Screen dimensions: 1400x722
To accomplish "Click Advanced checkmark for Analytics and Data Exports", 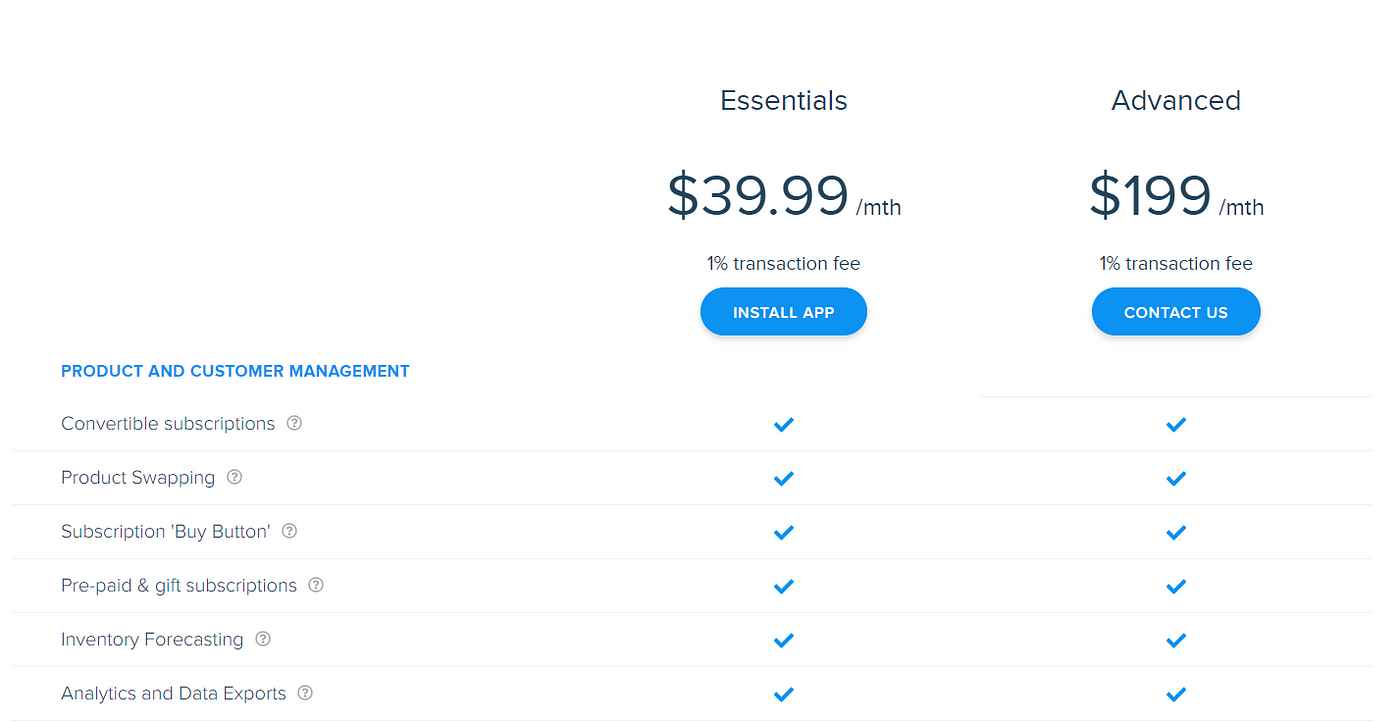I will click(1176, 694).
